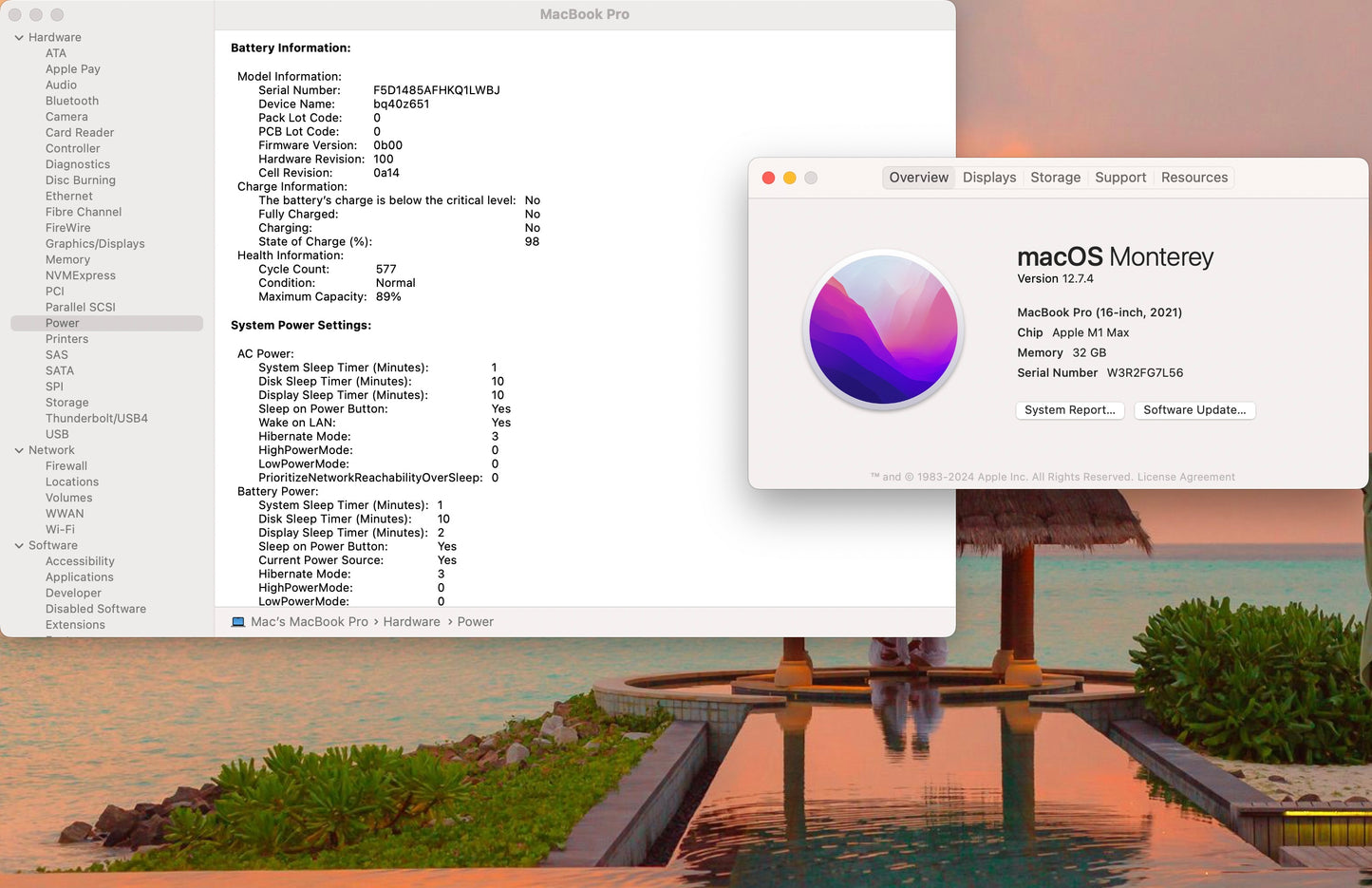
Task: Open the Storage tab
Action: point(1055,178)
